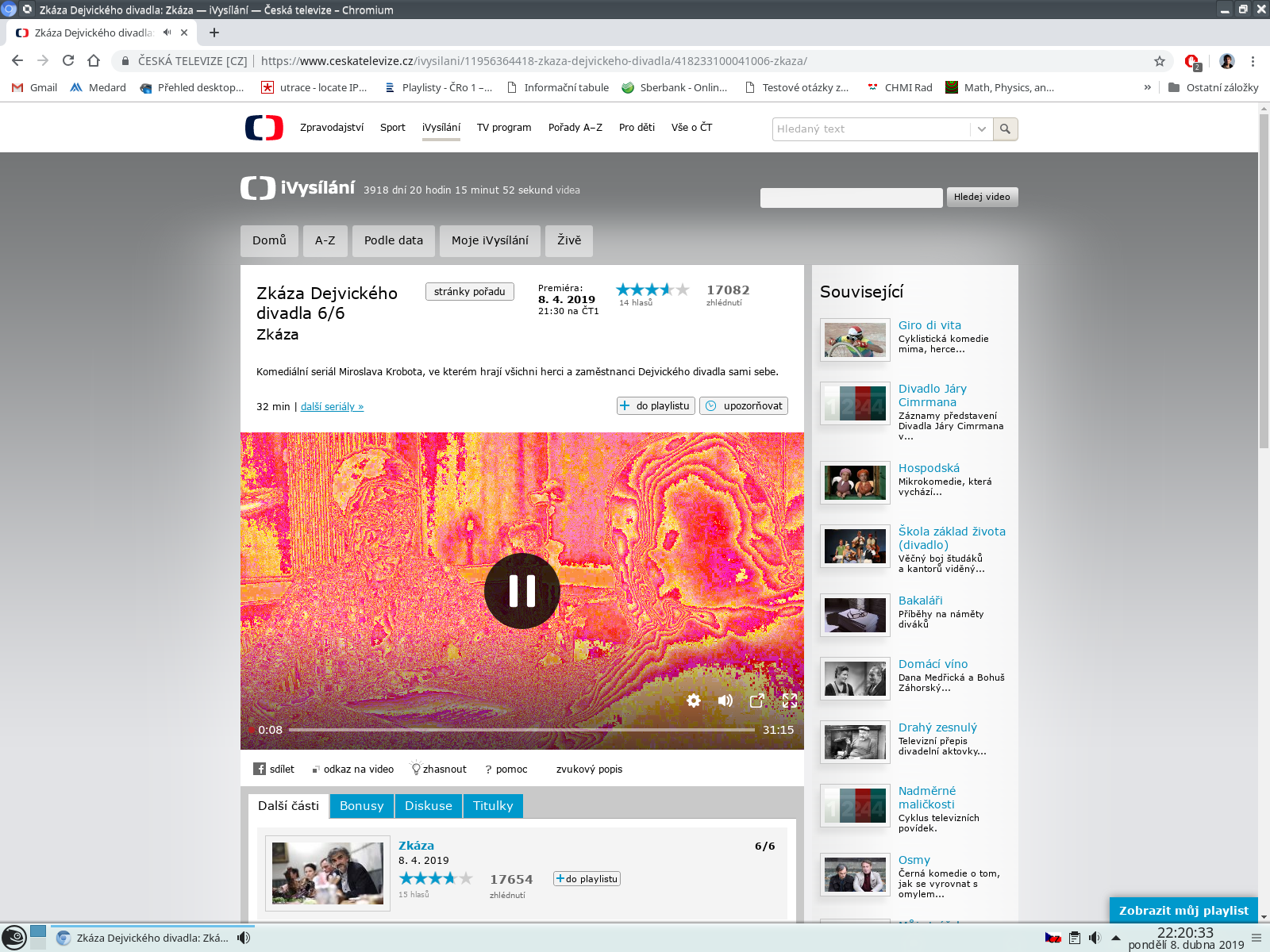Screen dimensions: 1270x952
Task: Click the upozorňovat notification button
Action: [744, 405]
